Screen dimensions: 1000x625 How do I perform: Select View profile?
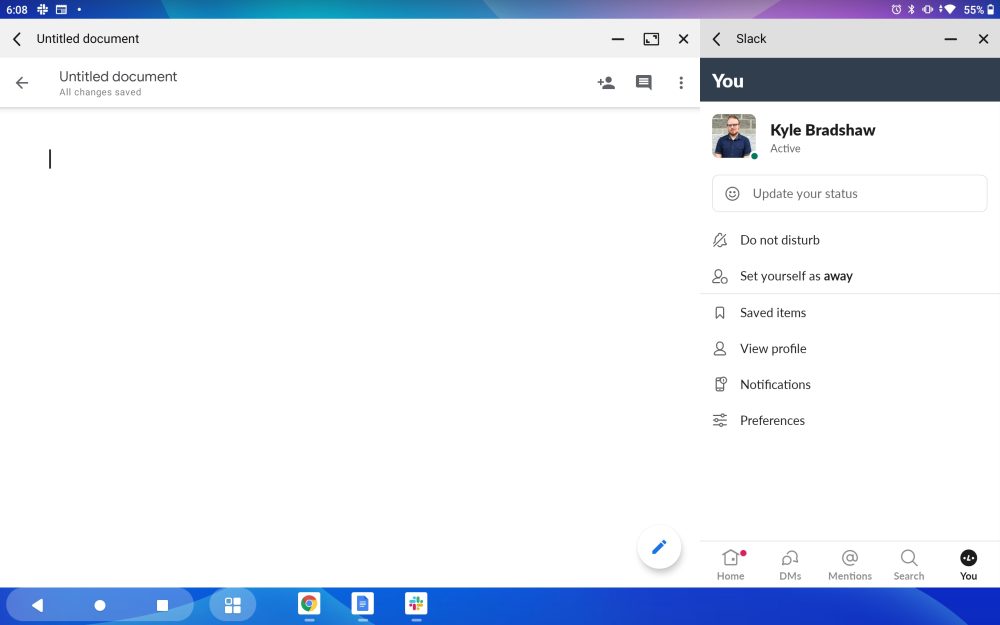pos(772,349)
